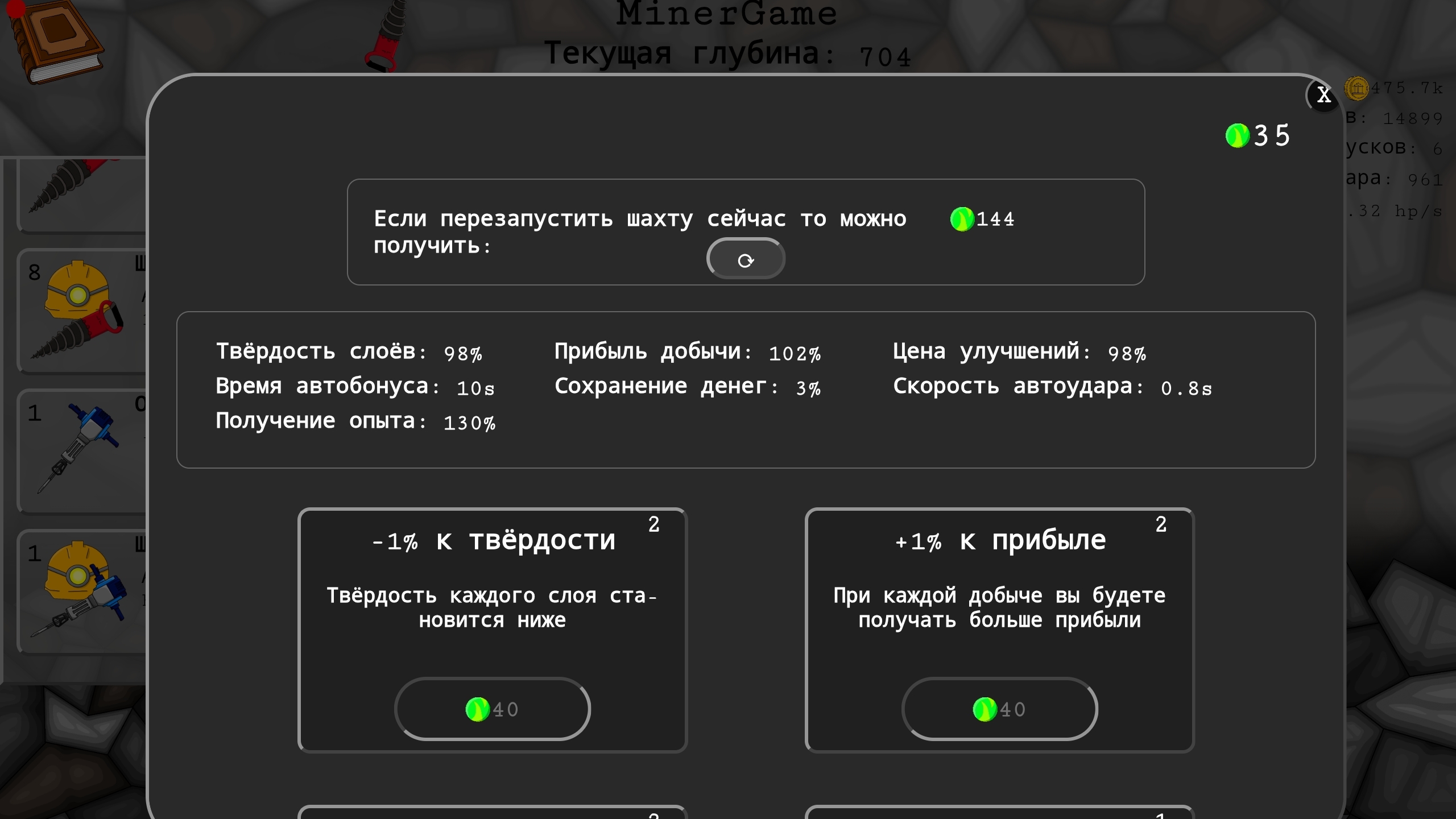Click the gem icon on the left 40-gem price button
Screen dimensions: 1456x819
(x=478, y=709)
